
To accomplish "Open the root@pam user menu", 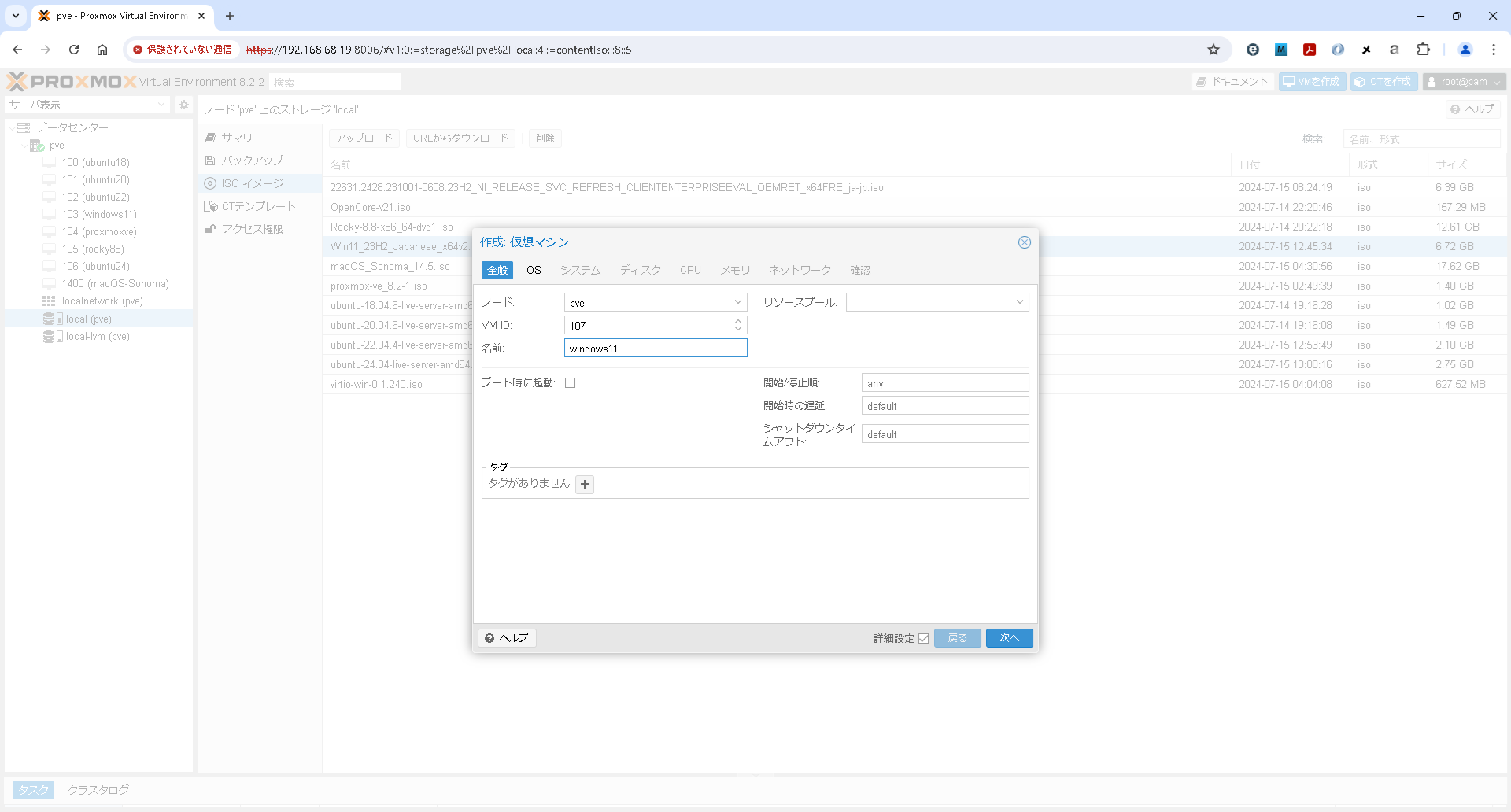I will (x=1464, y=82).
